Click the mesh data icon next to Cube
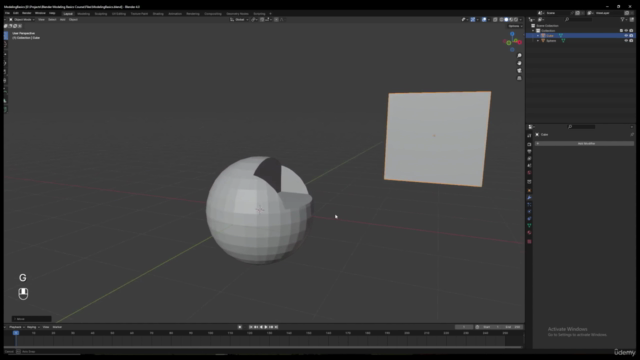The image size is (640, 360). pos(561,36)
